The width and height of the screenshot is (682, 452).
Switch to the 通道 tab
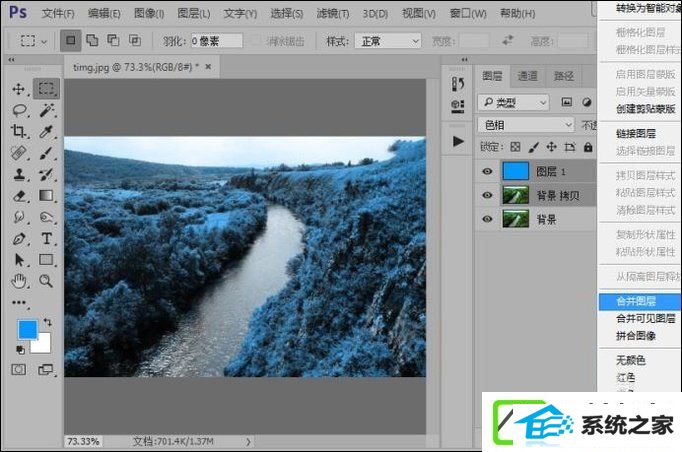point(528,77)
